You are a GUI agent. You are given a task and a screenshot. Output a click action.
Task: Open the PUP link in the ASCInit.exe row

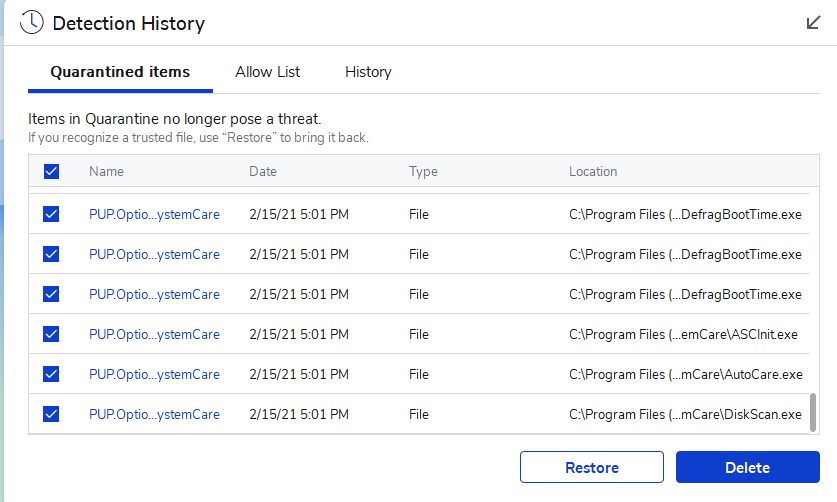pos(154,334)
